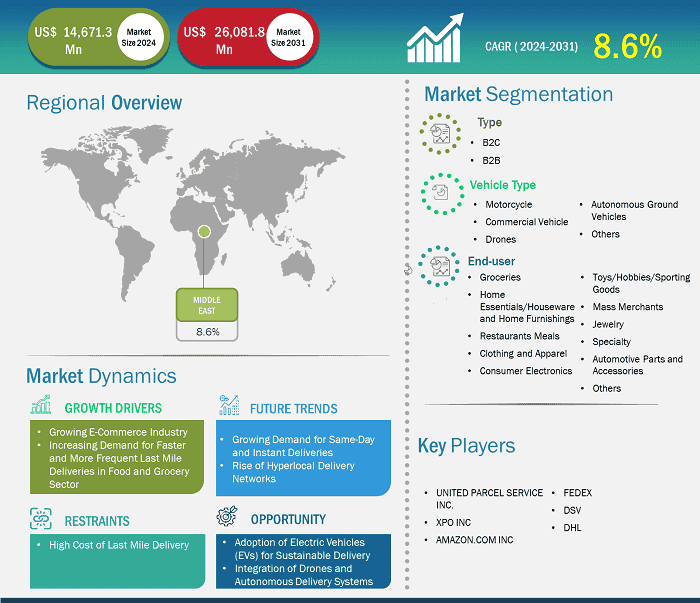Click the Growth Drivers bar chart icon
This screenshot has height=603, width=700.
pos(41,404)
